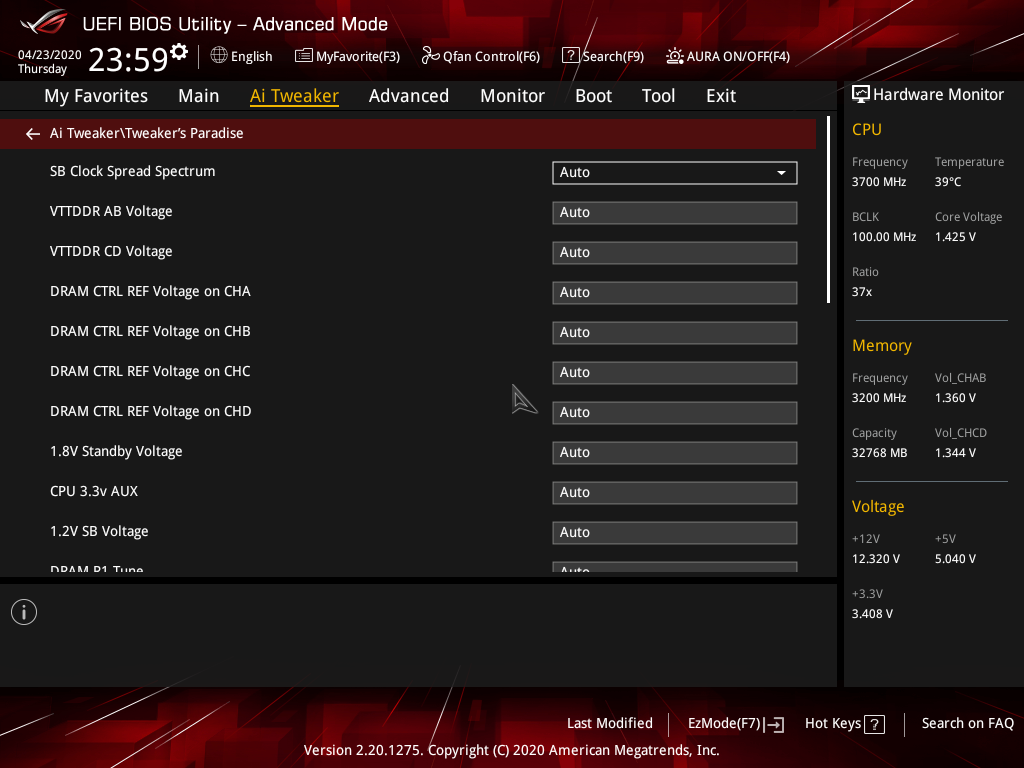Screen dimensions: 1024x768
Task: Toggle AURA ON/OFF light icon
Action: click(x=675, y=56)
